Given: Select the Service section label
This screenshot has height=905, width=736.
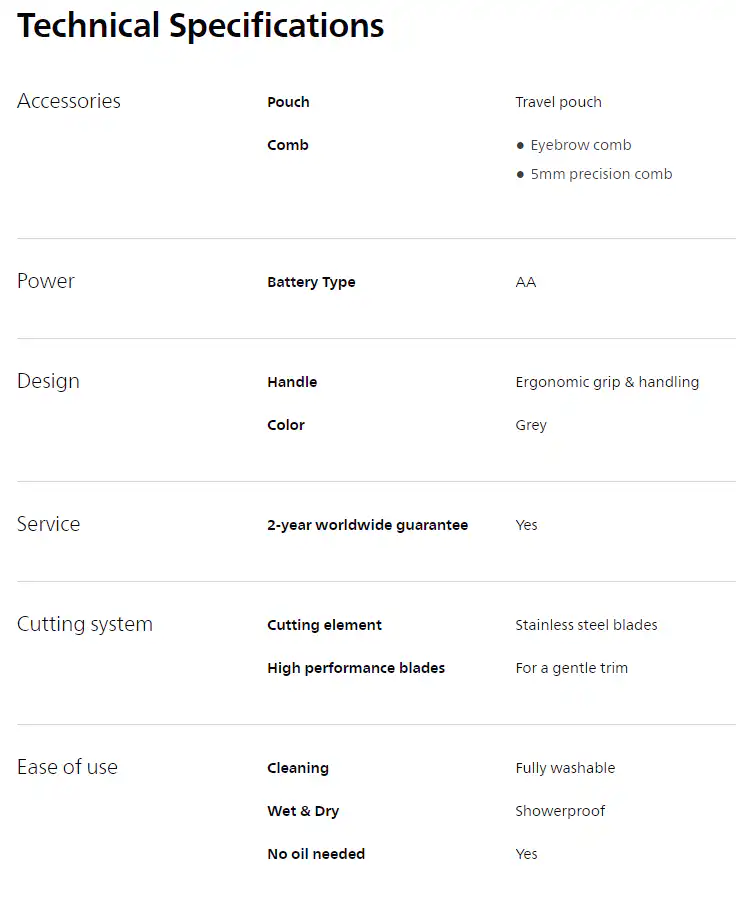Looking at the screenshot, I should [48, 524].
